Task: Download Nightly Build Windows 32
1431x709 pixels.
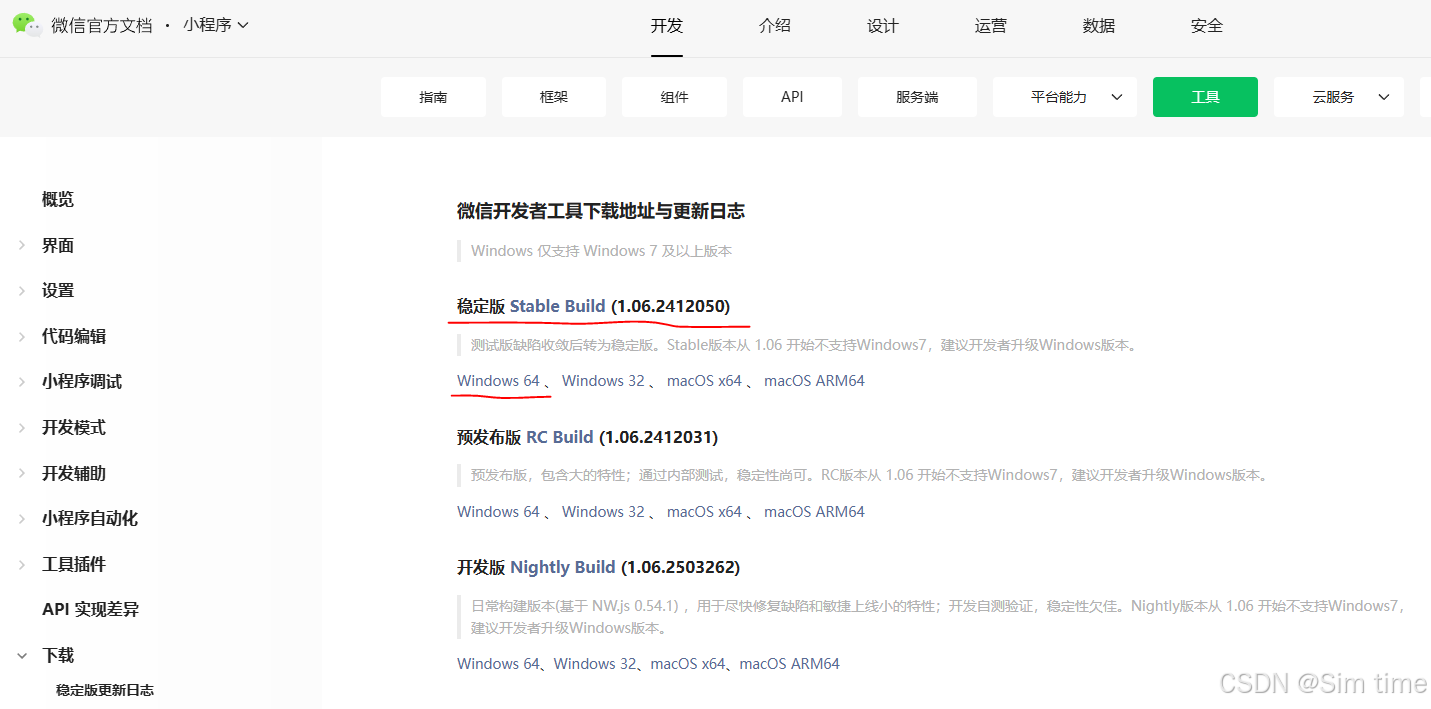Action: click(595, 664)
